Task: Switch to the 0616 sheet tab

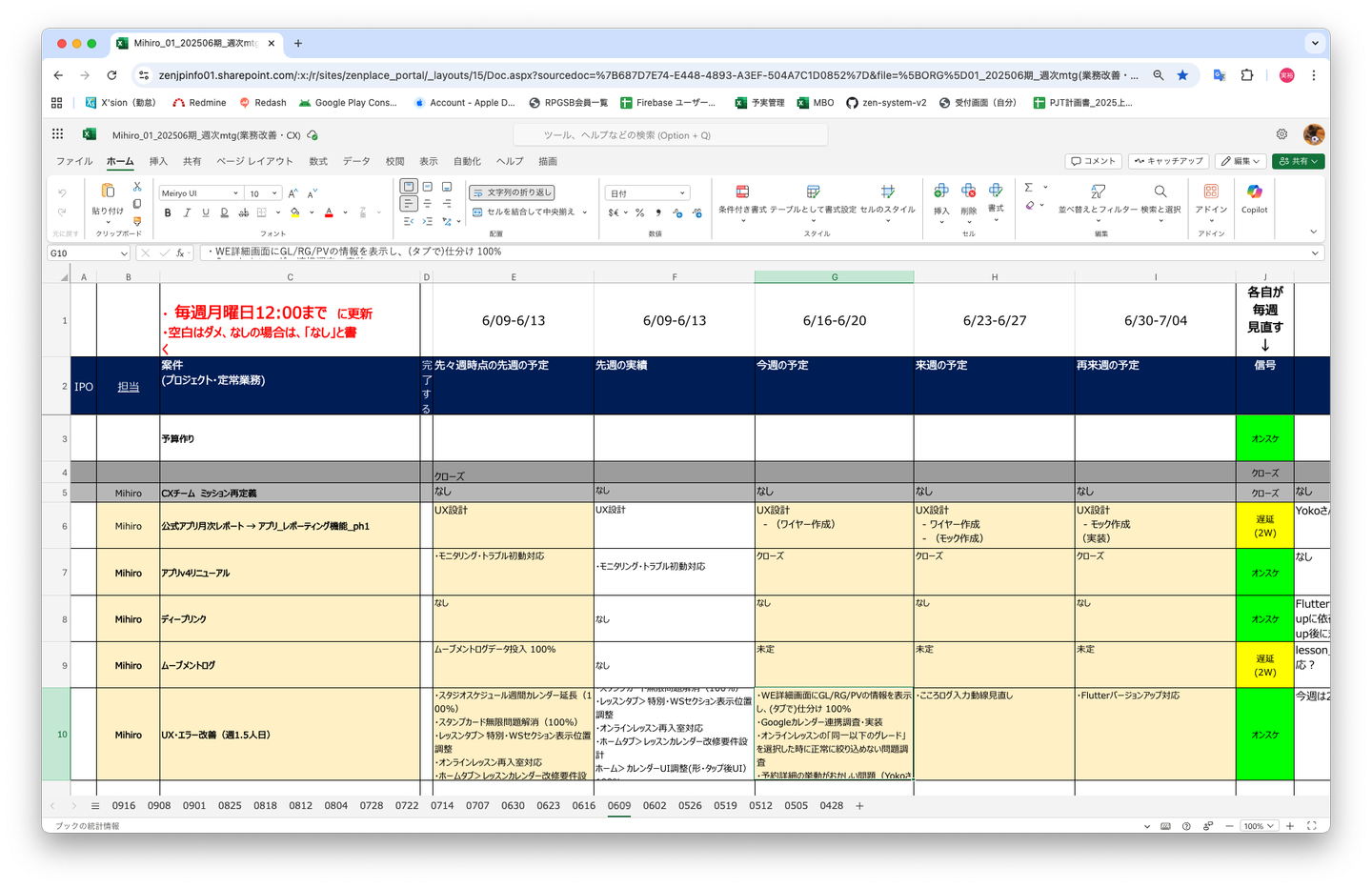Action: tap(583, 806)
